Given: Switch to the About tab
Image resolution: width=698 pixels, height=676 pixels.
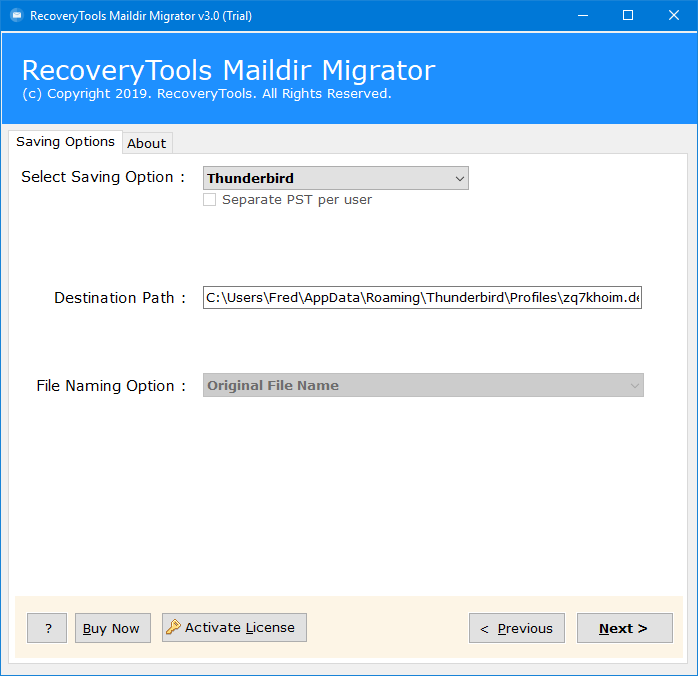Looking at the screenshot, I should (x=146, y=143).
